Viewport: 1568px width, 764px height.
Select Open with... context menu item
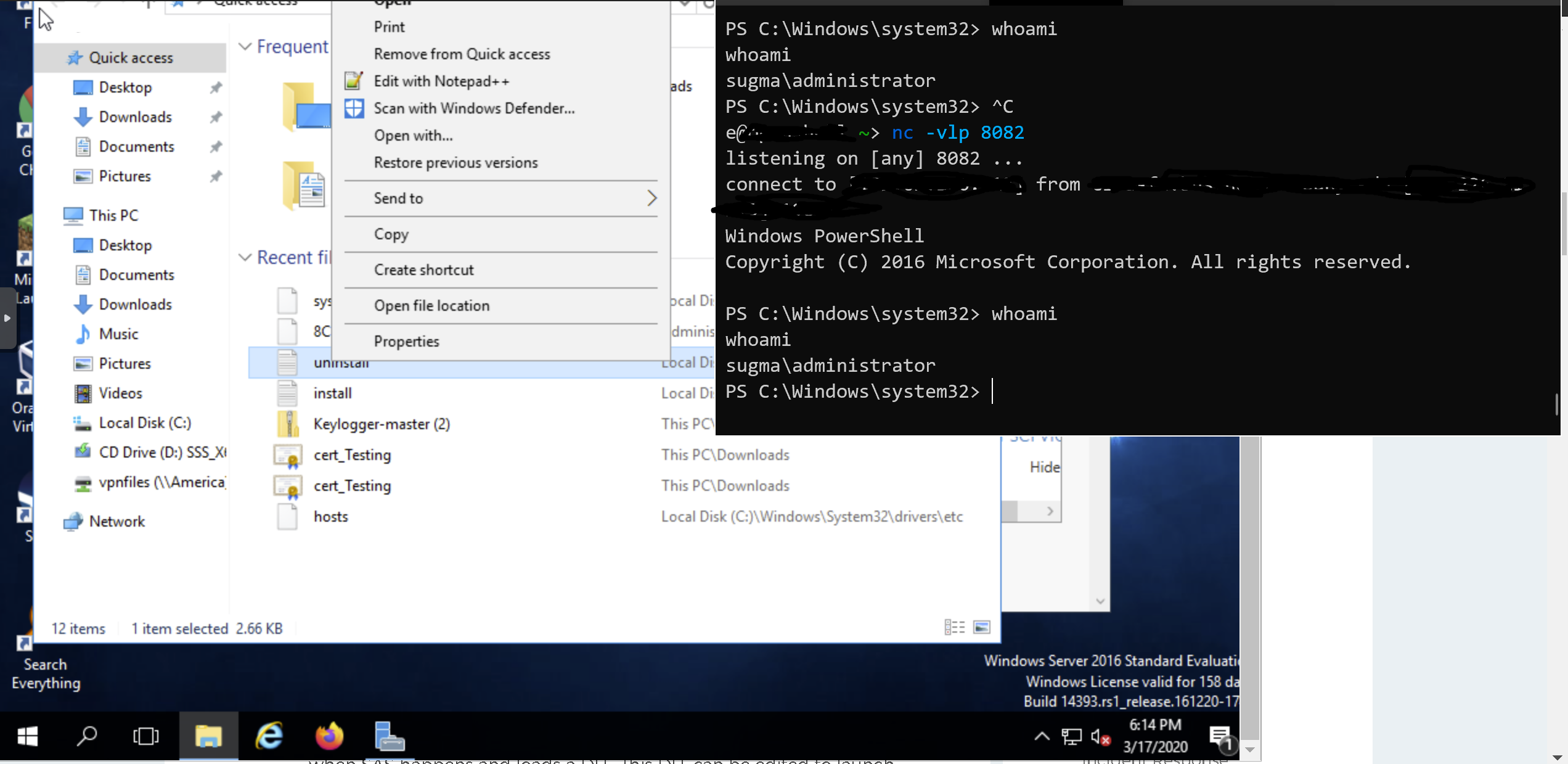[x=413, y=135]
